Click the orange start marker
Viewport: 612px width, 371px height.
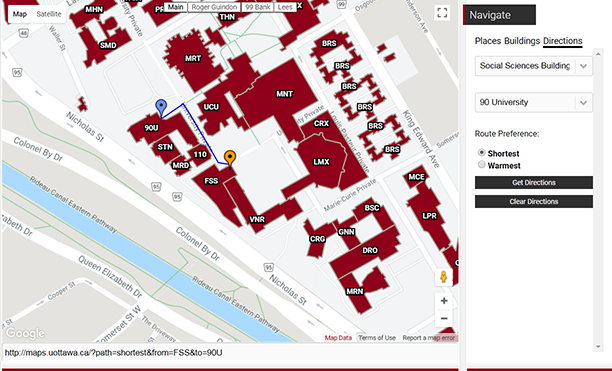click(230, 158)
